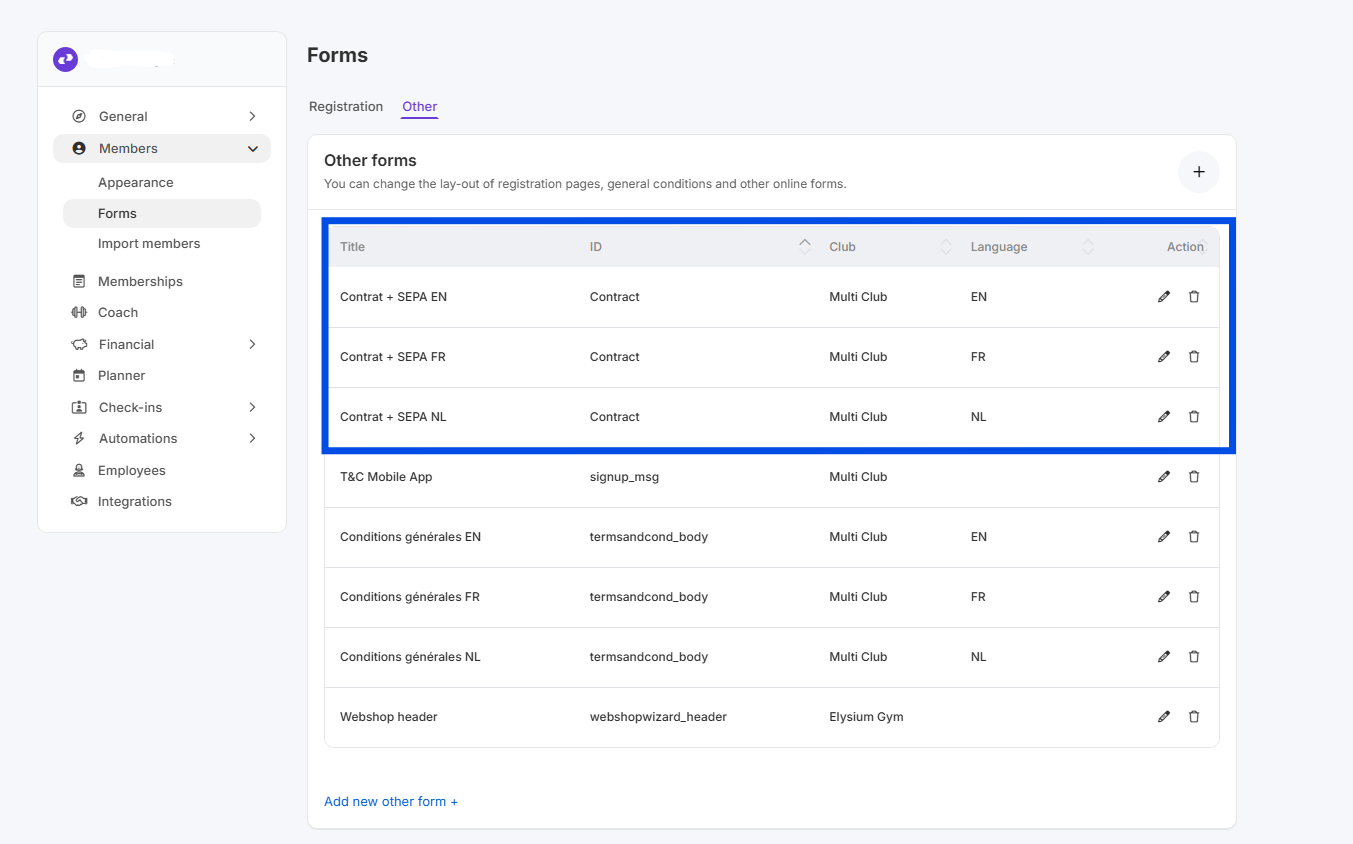The height and width of the screenshot is (844, 1353).
Task: Click the Action column header
Action: click(x=1185, y=247)
